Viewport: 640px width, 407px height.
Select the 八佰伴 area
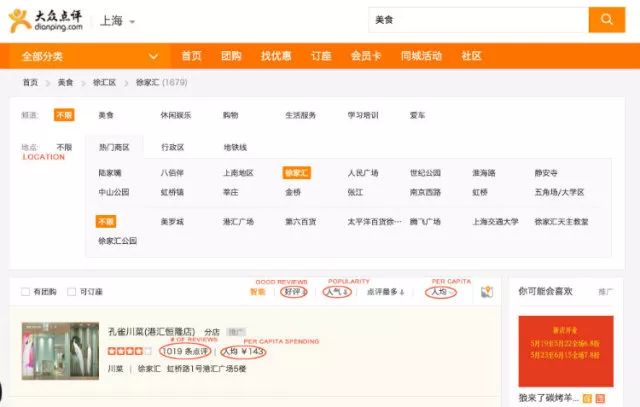tap(172, 173)
